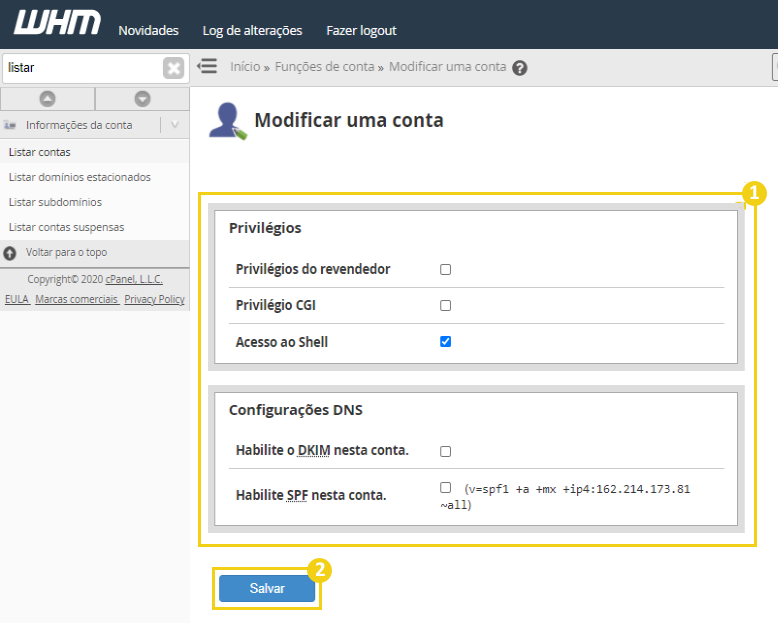Open the cPanel, L.L.C. link
This screenshot has height=623, width=778.
coord(134,279)
